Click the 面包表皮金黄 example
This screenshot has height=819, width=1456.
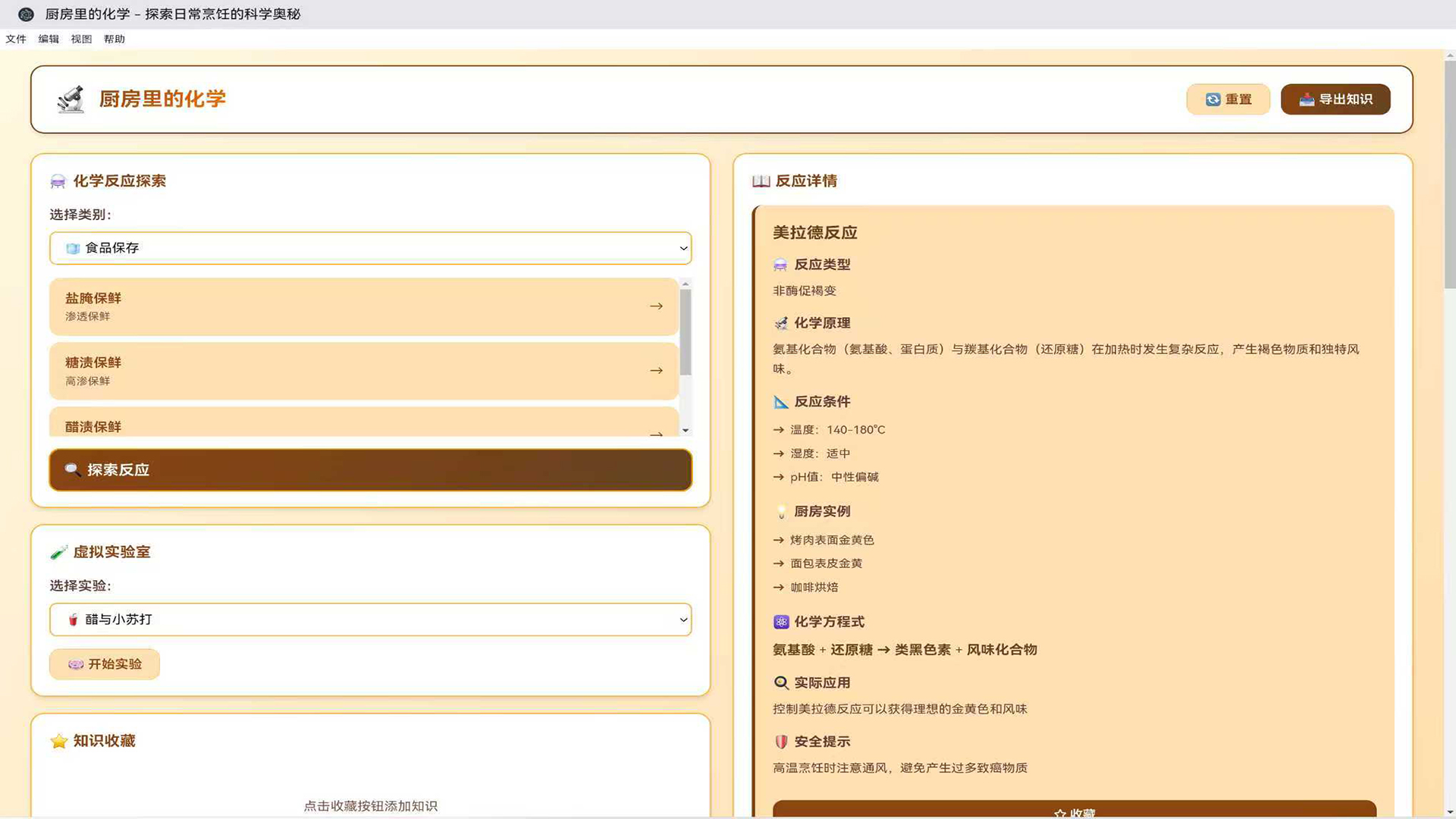pyautogui.click(x=817, y=563)
